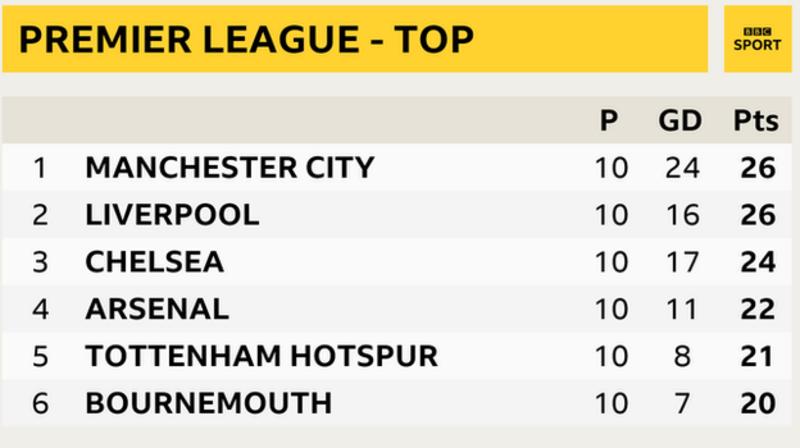Viewport: 800px width, 448px height.
Task: Choose Bournemouth in the table
Action: click(x=208, y=403)
